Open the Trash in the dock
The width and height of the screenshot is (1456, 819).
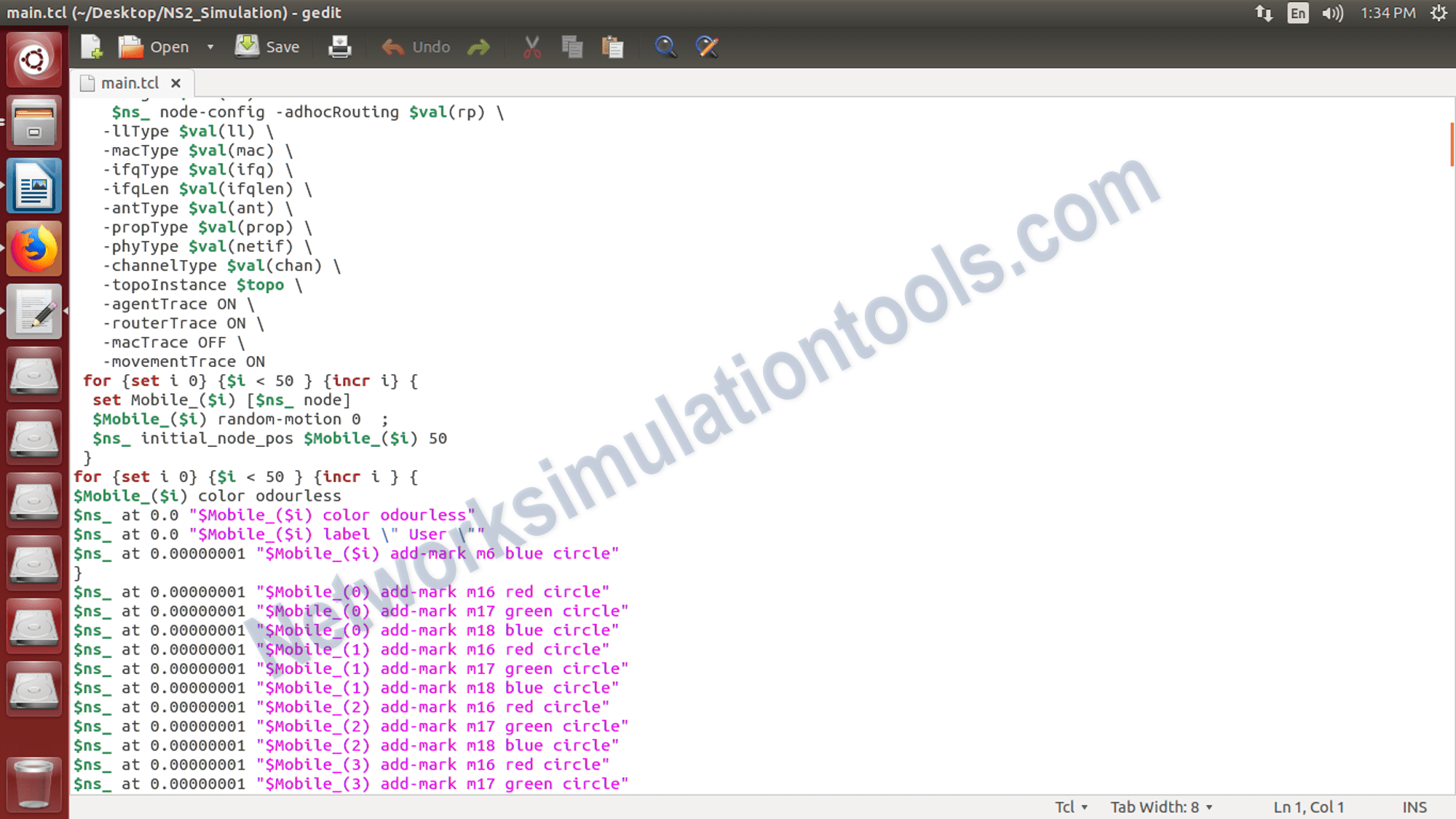[33, 785]
